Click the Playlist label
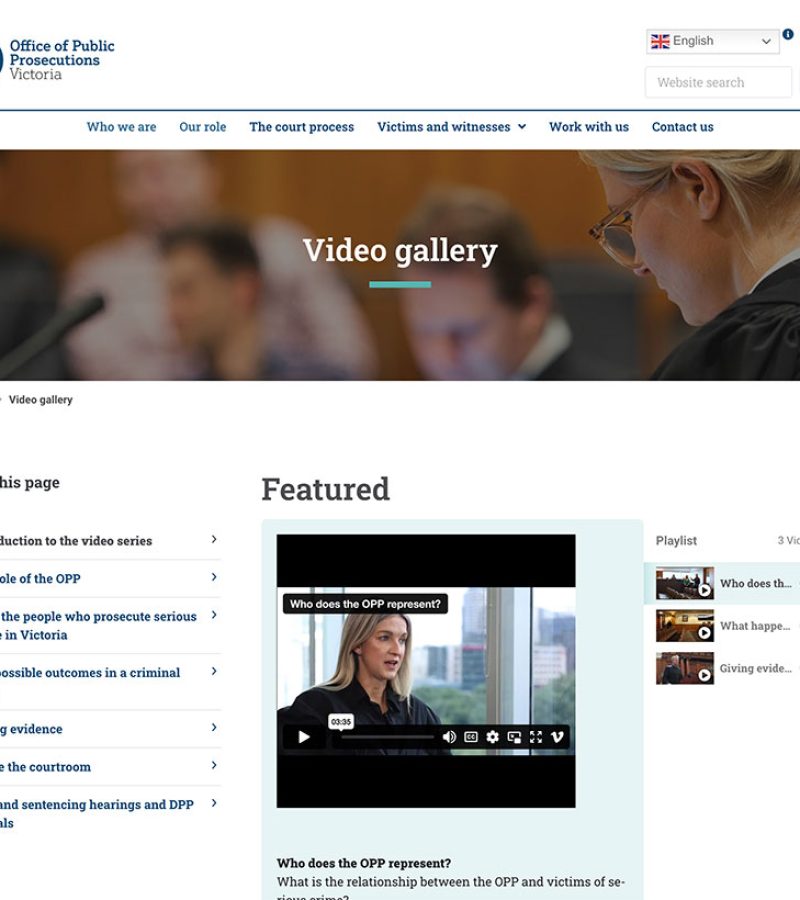This screenshot has height=900, width=800. click(x=676, y=541)
